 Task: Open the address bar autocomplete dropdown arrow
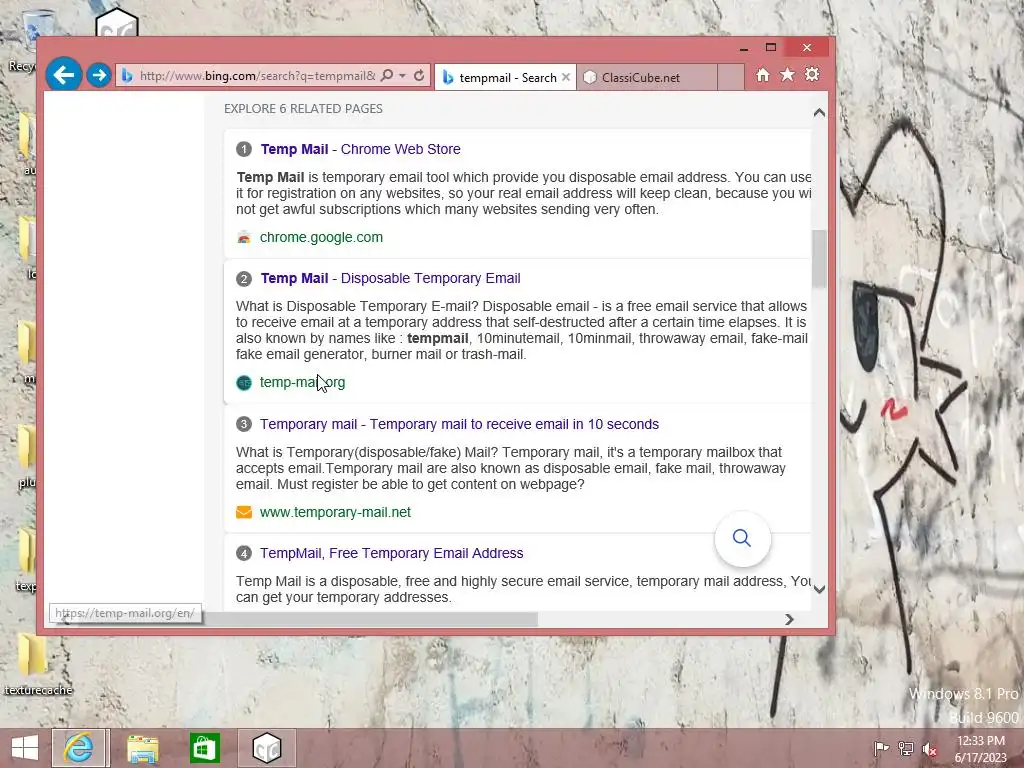tap(402, 76)
